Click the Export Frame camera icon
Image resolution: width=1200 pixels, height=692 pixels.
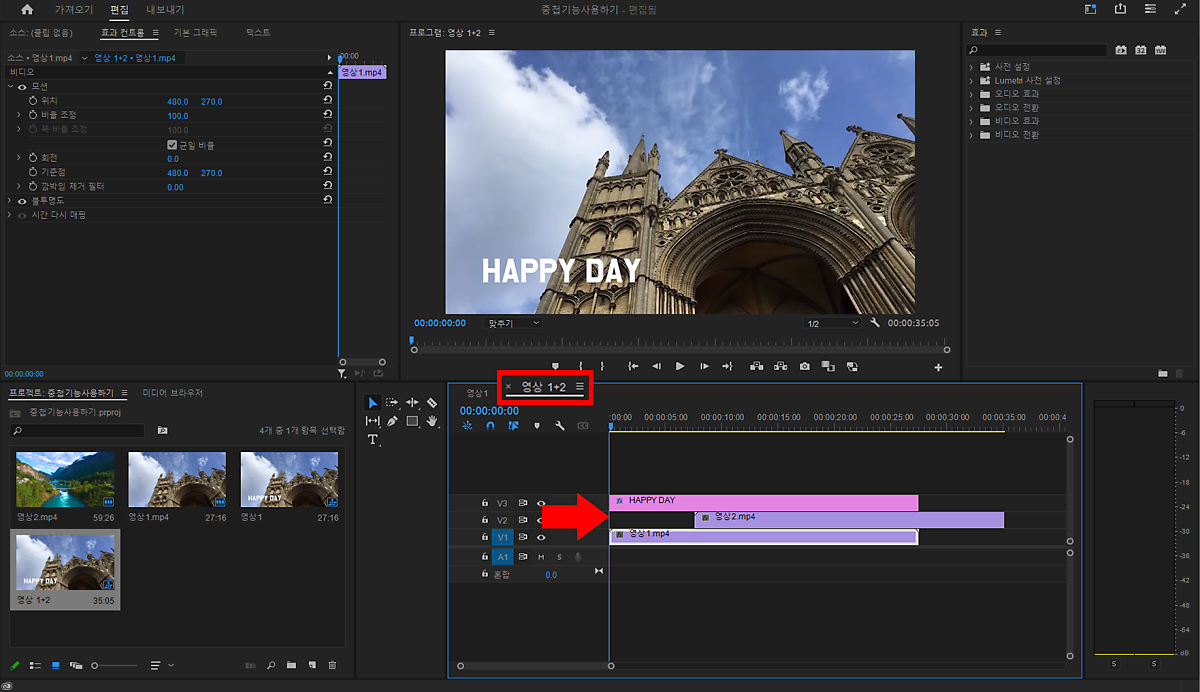pyautogui.click(x=804, y=367)
